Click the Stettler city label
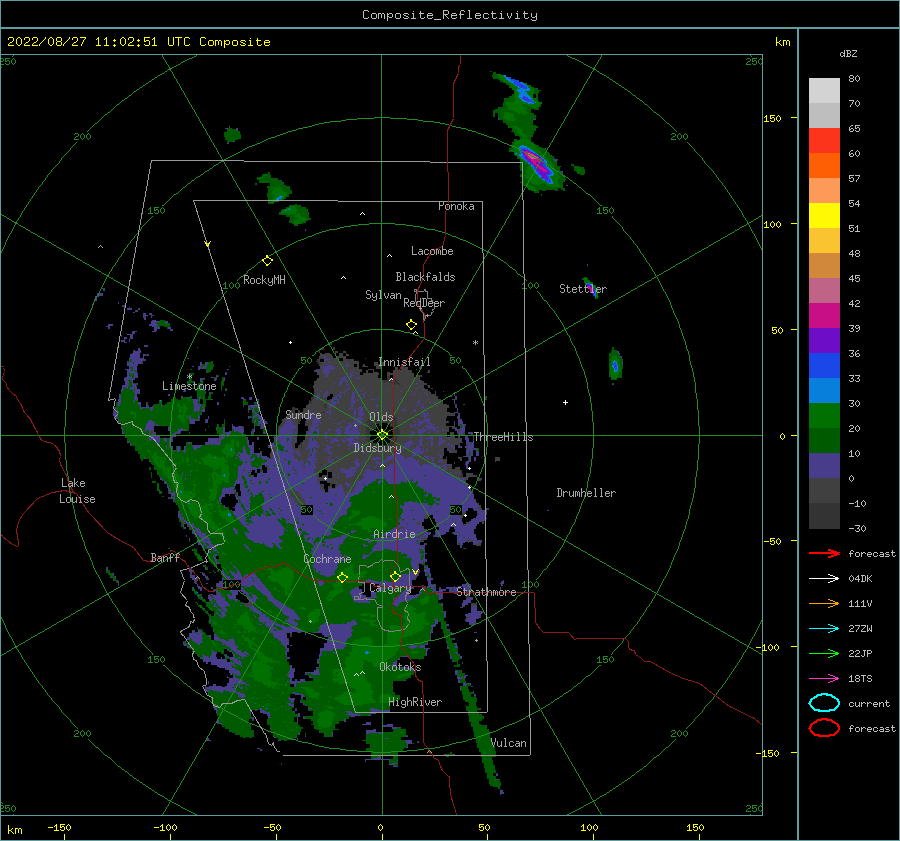The height and width of the screenshot is (841, 900). [x=583, y=289]
